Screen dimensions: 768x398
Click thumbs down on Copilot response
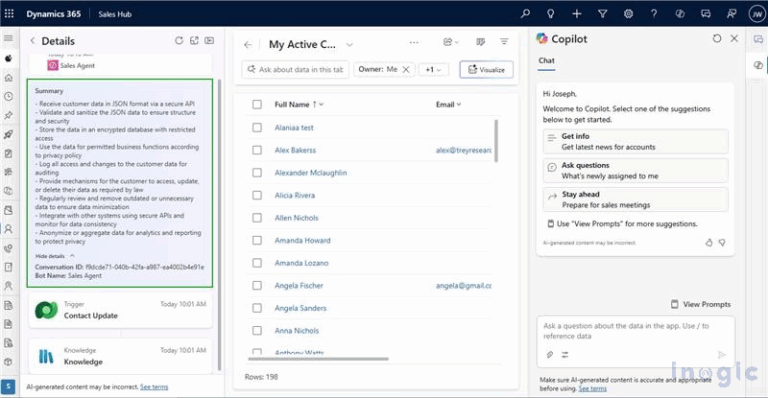tap(722, 242)
